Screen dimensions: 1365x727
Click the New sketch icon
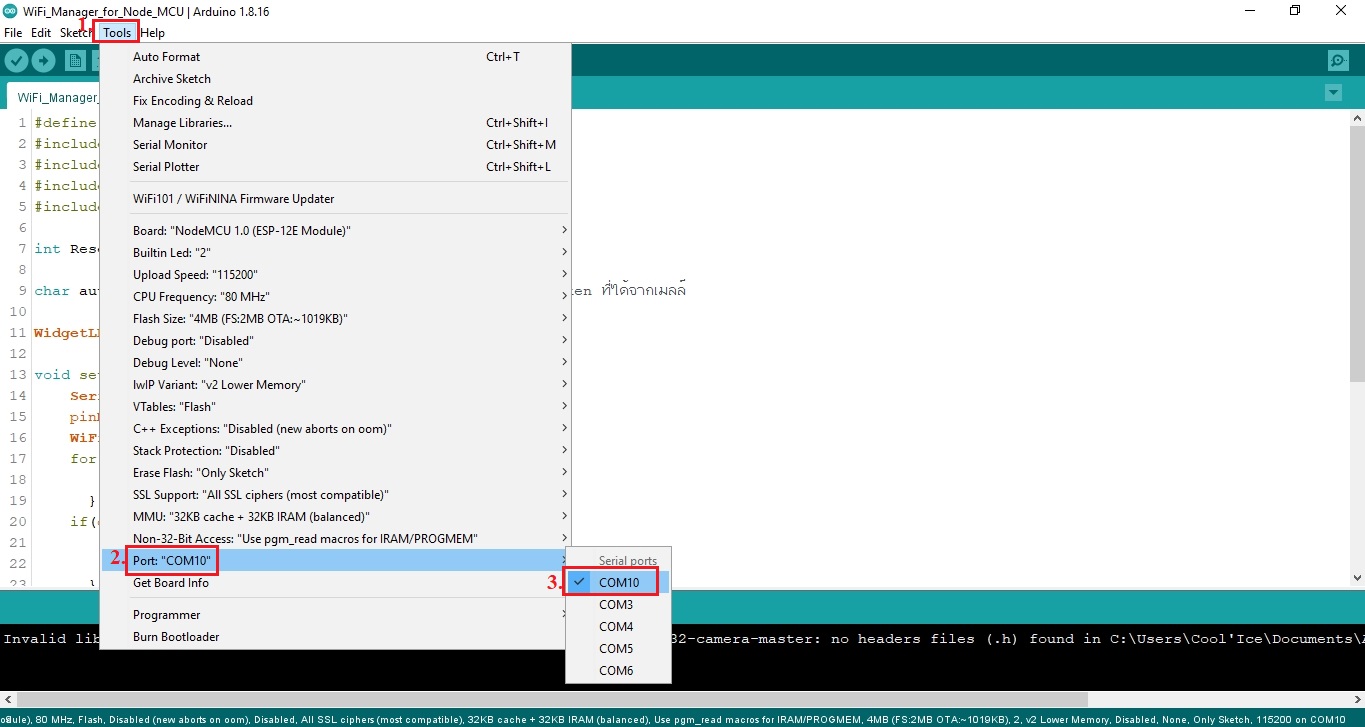coord(75,60)
